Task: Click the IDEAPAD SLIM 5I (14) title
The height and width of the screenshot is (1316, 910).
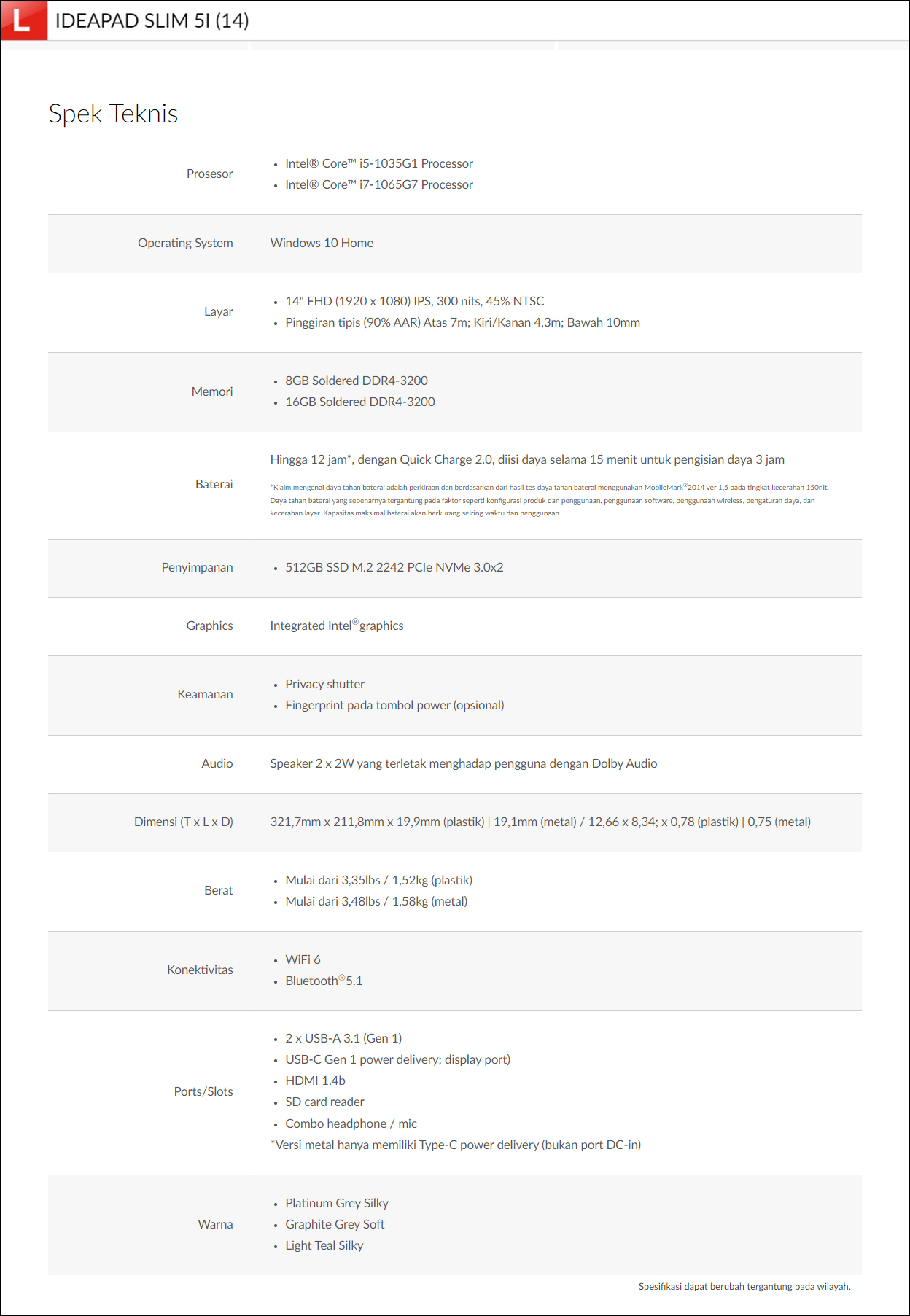Action: click(x=152, y=20)
